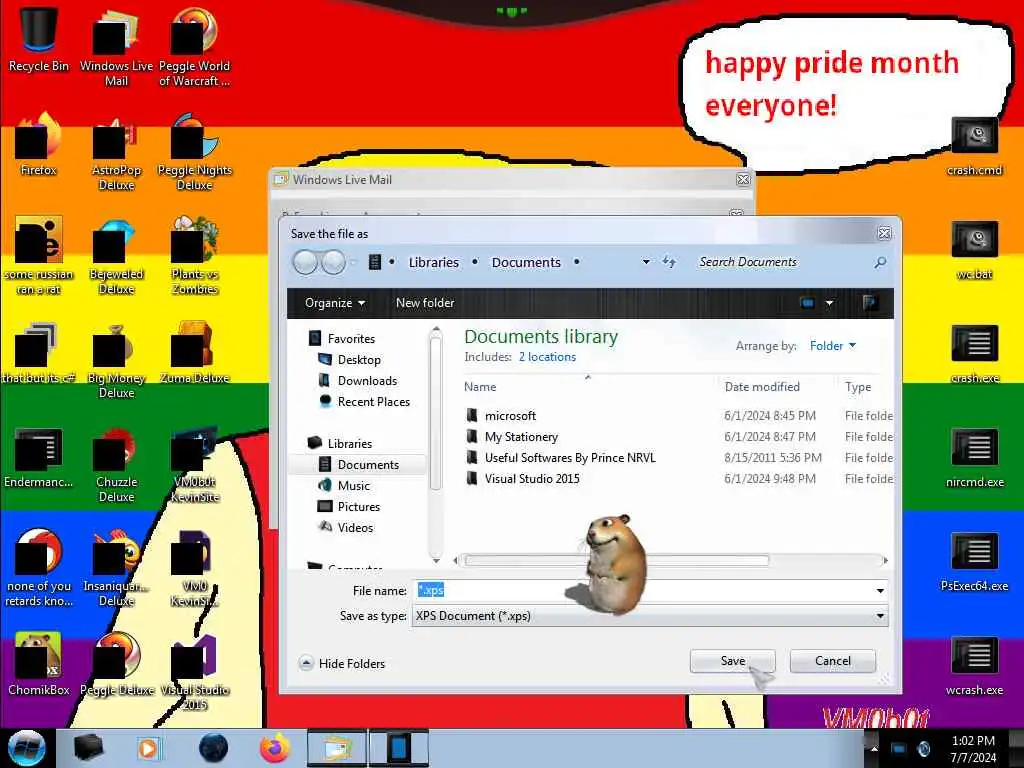Open Chuzzle Deluxe desktop icon
Image resolution: width=1024 pixels, height=768 pixels.
pyautogui.click(x=116, y=464)
